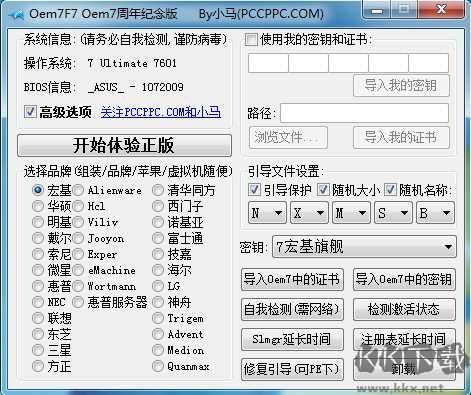471x395 pixels.
Task: Select the 微星 radio button
Action: 38,270
